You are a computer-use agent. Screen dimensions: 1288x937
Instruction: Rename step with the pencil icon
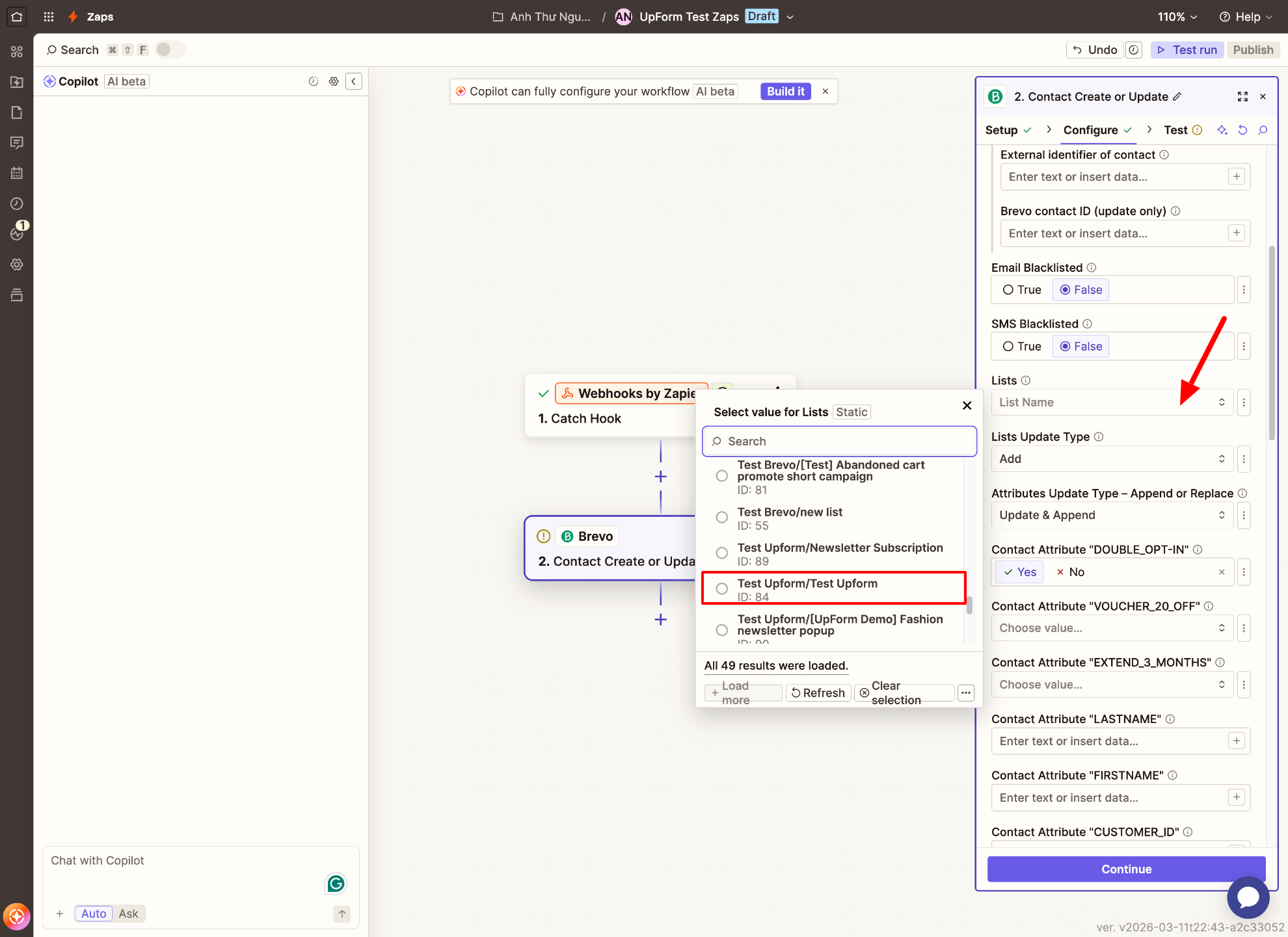tap(1177, 97)
